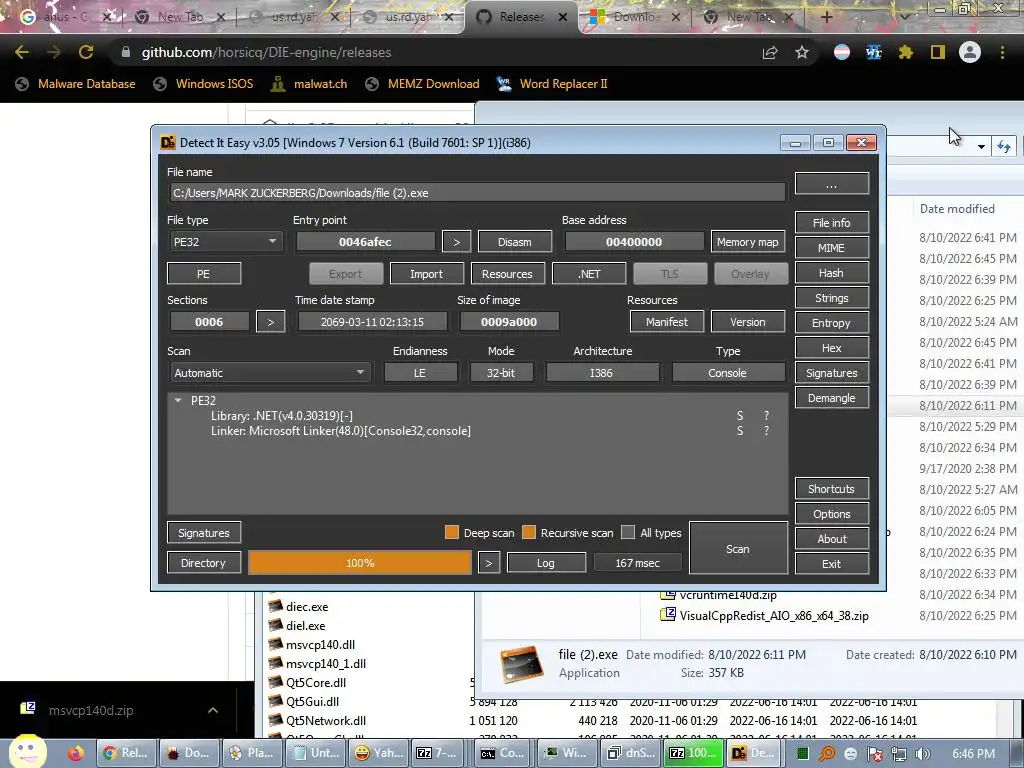1024x768 pixels.
Task: Reload the GitHub releases page
Action: point(86,52)
